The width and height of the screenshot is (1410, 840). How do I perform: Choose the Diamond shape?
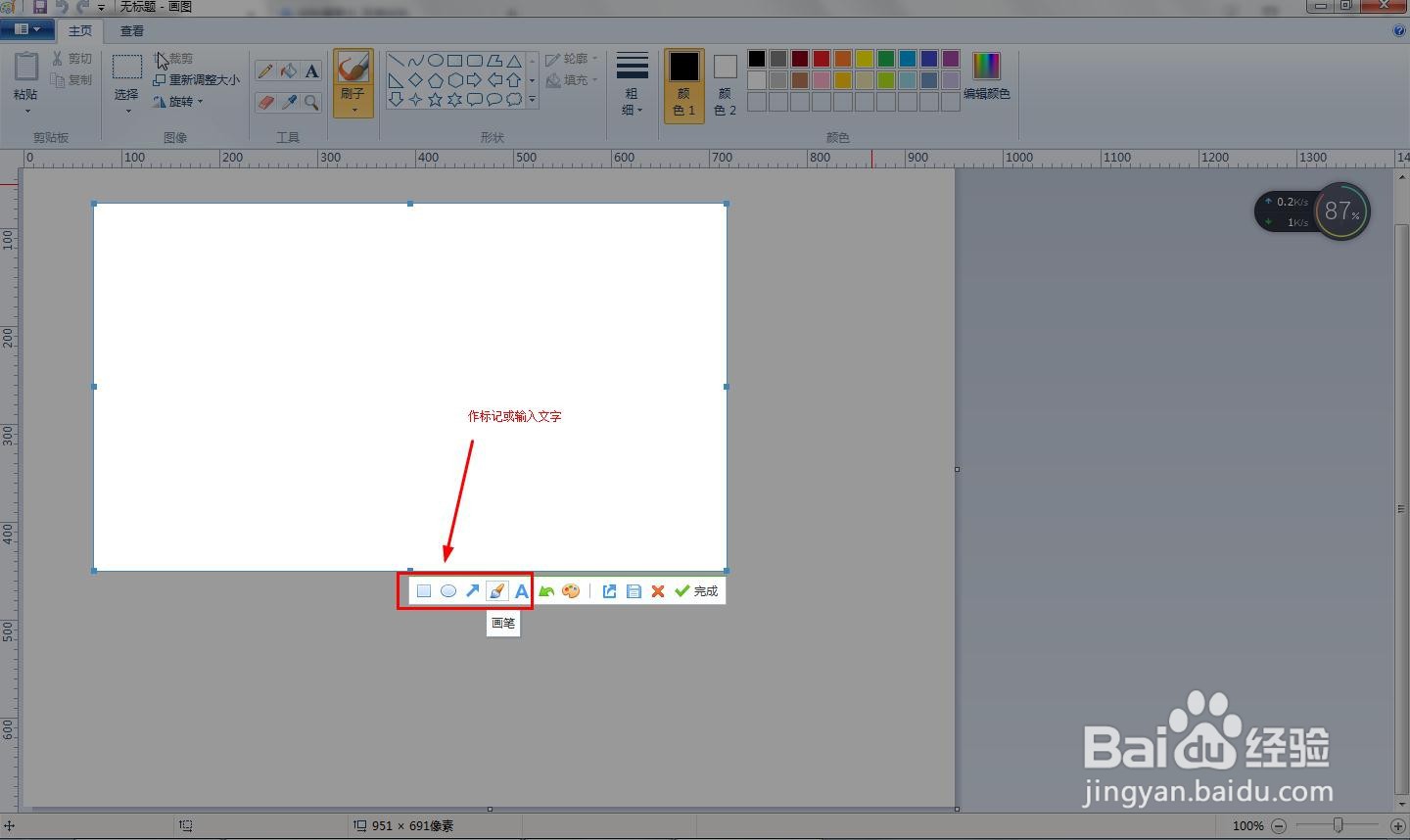[415, 80]
